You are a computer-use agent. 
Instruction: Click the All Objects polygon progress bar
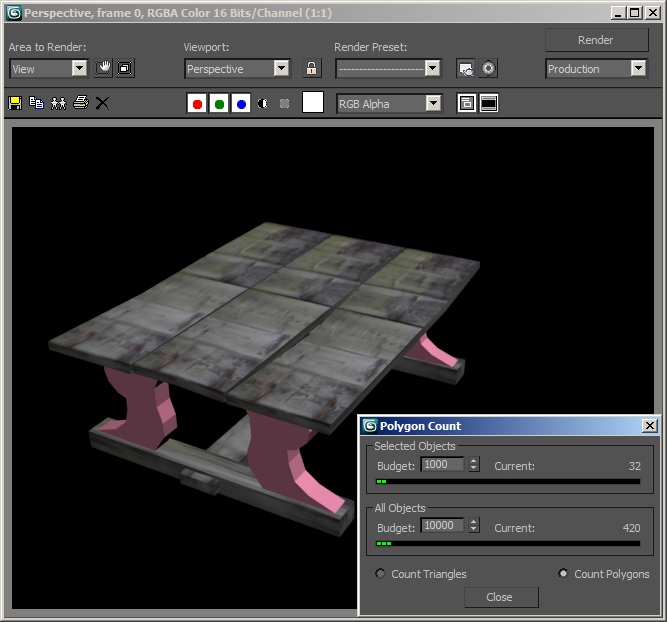508,543
